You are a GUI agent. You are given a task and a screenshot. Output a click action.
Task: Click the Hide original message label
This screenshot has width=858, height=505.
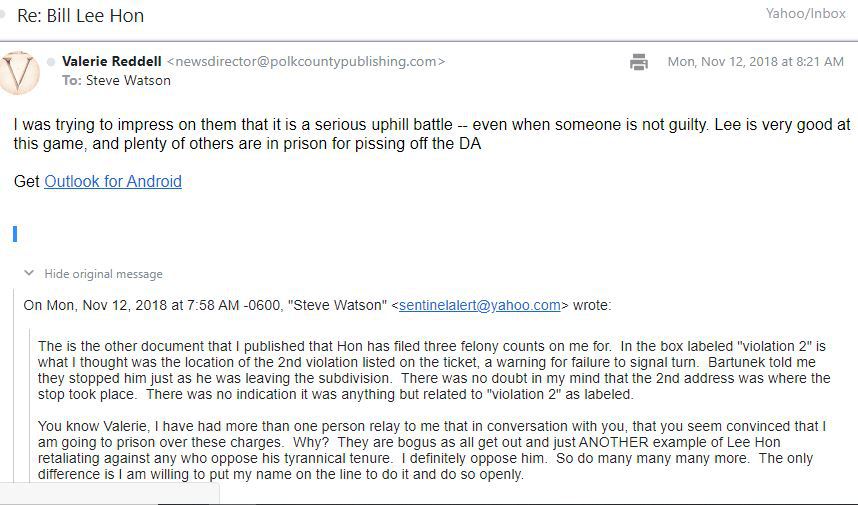pyautogui.click(x=103, y=274)
